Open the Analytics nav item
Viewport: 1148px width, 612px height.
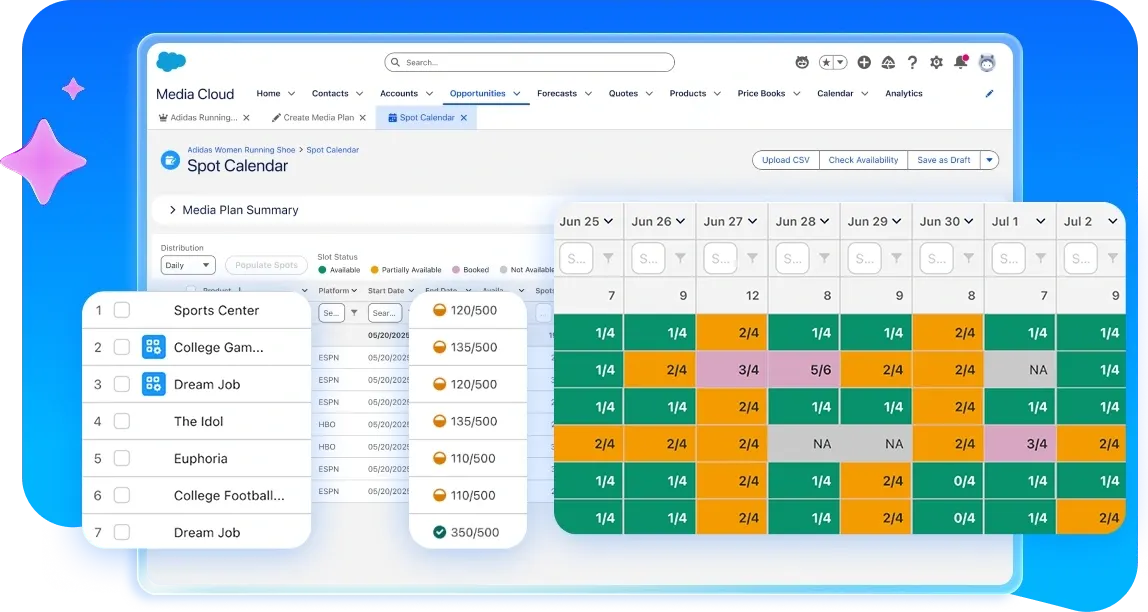pyautogui.click(x=904, y=94)
